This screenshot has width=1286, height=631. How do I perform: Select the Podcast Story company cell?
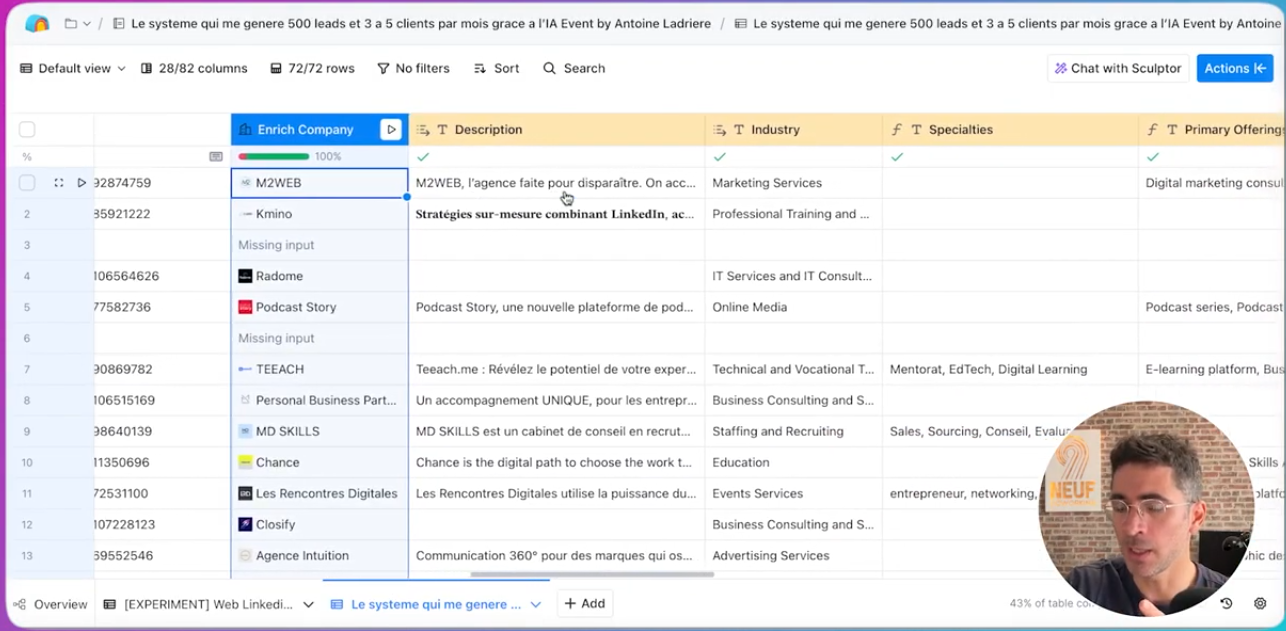pyautogui.click(x=319, y=307)
